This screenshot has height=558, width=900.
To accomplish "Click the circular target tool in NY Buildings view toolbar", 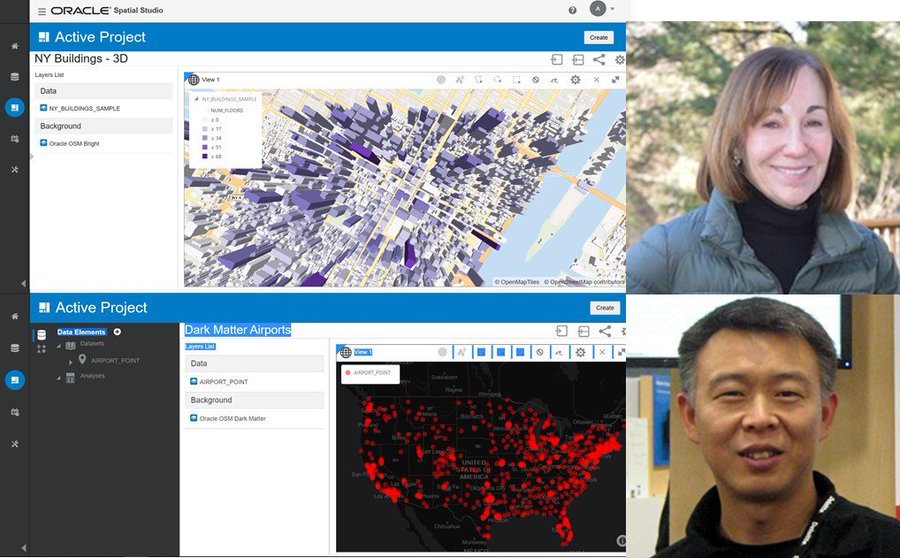I will coord(441,80).
